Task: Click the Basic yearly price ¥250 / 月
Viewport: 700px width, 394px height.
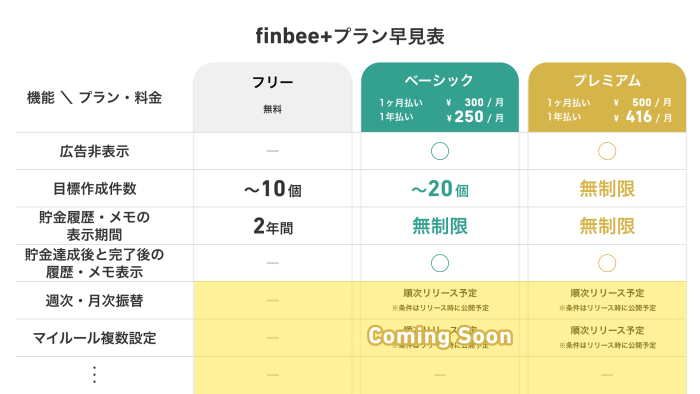Action: pyautogui.click(x=475, y=117)
